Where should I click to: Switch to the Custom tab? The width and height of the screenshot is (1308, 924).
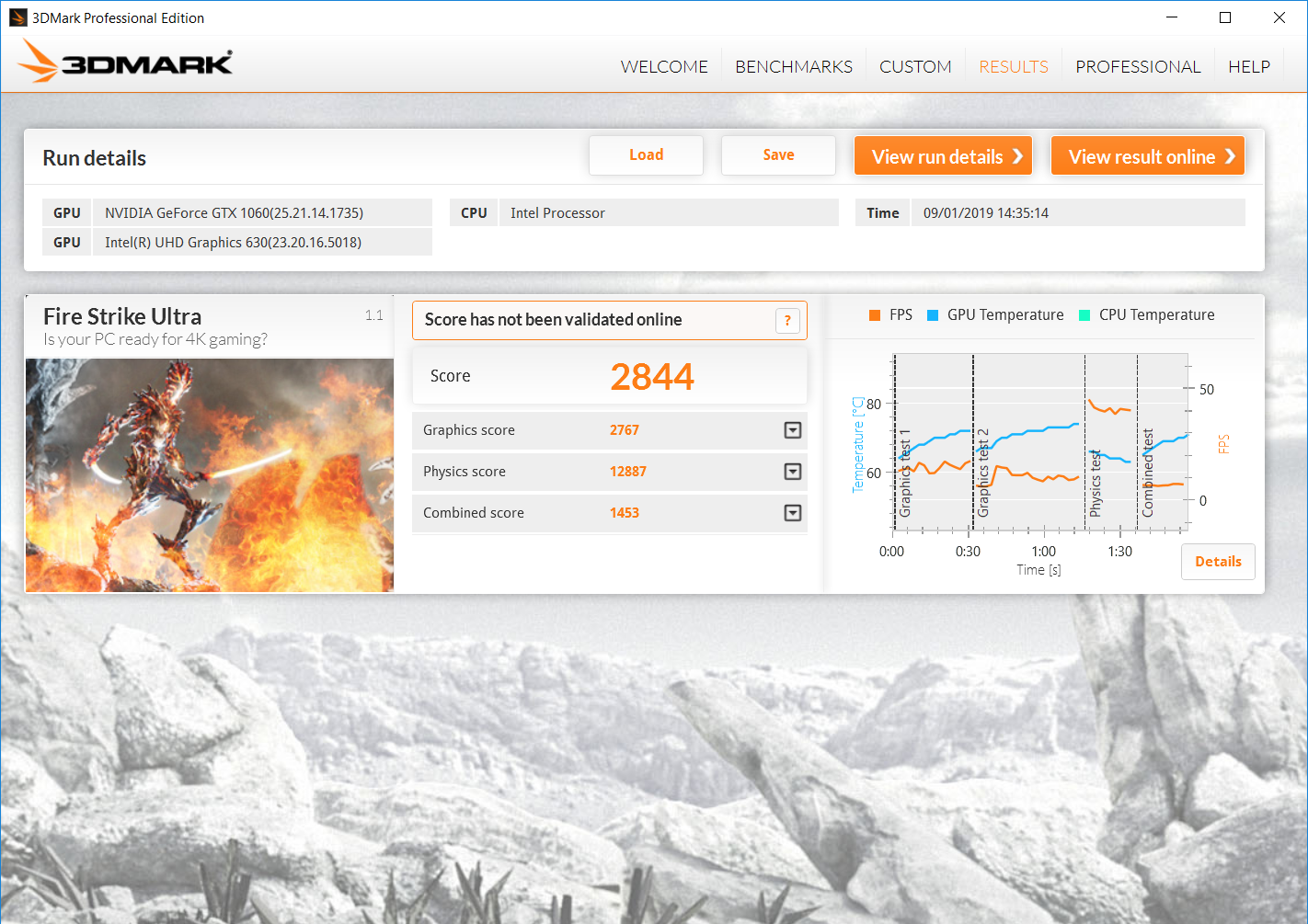tap(914, 67)
